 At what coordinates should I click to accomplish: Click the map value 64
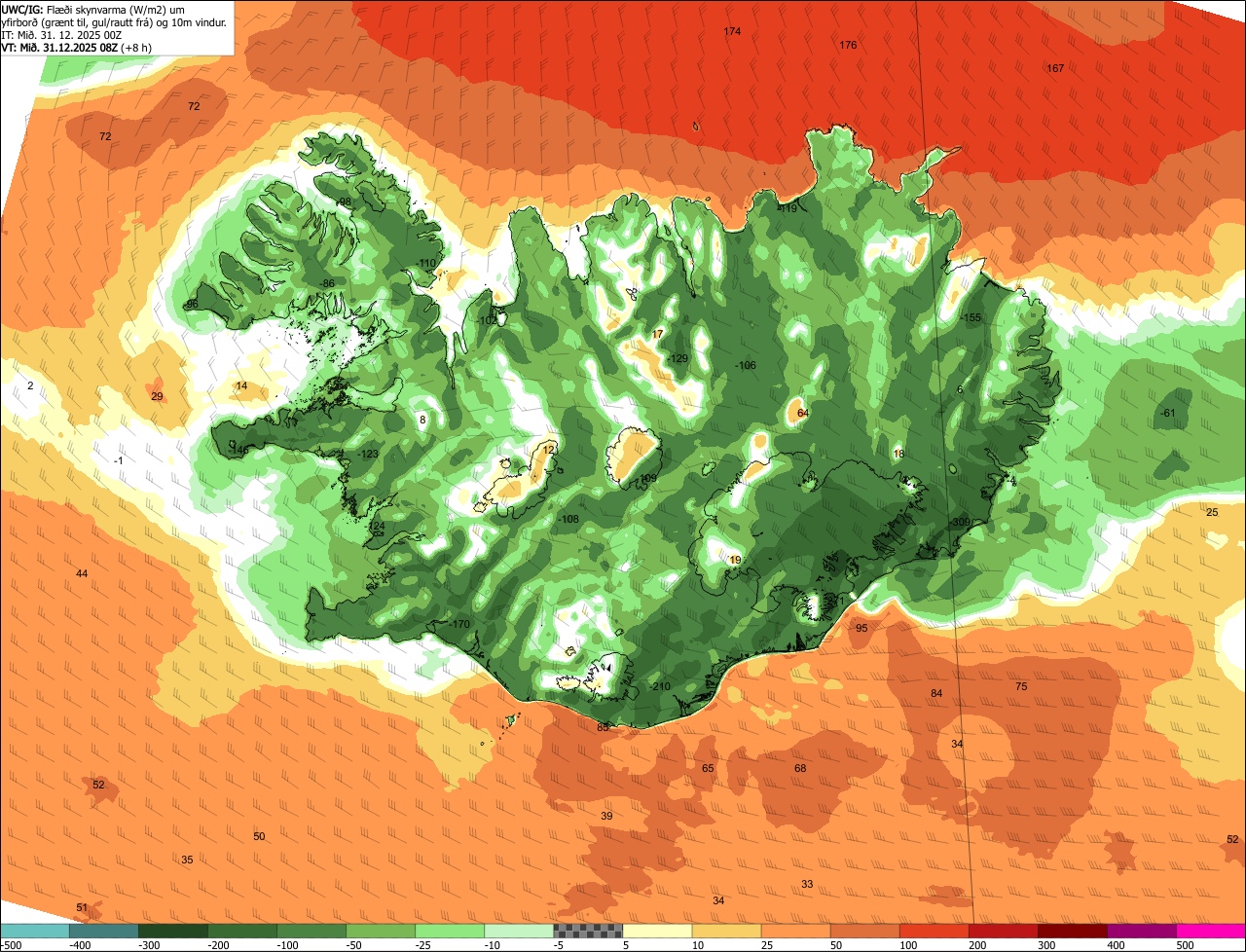[x=803, y=414]
